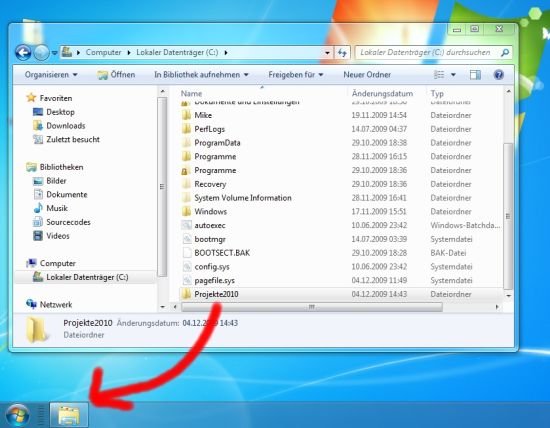
Task: Sort by Änderungsdatum column header
Action: point(382,94)
